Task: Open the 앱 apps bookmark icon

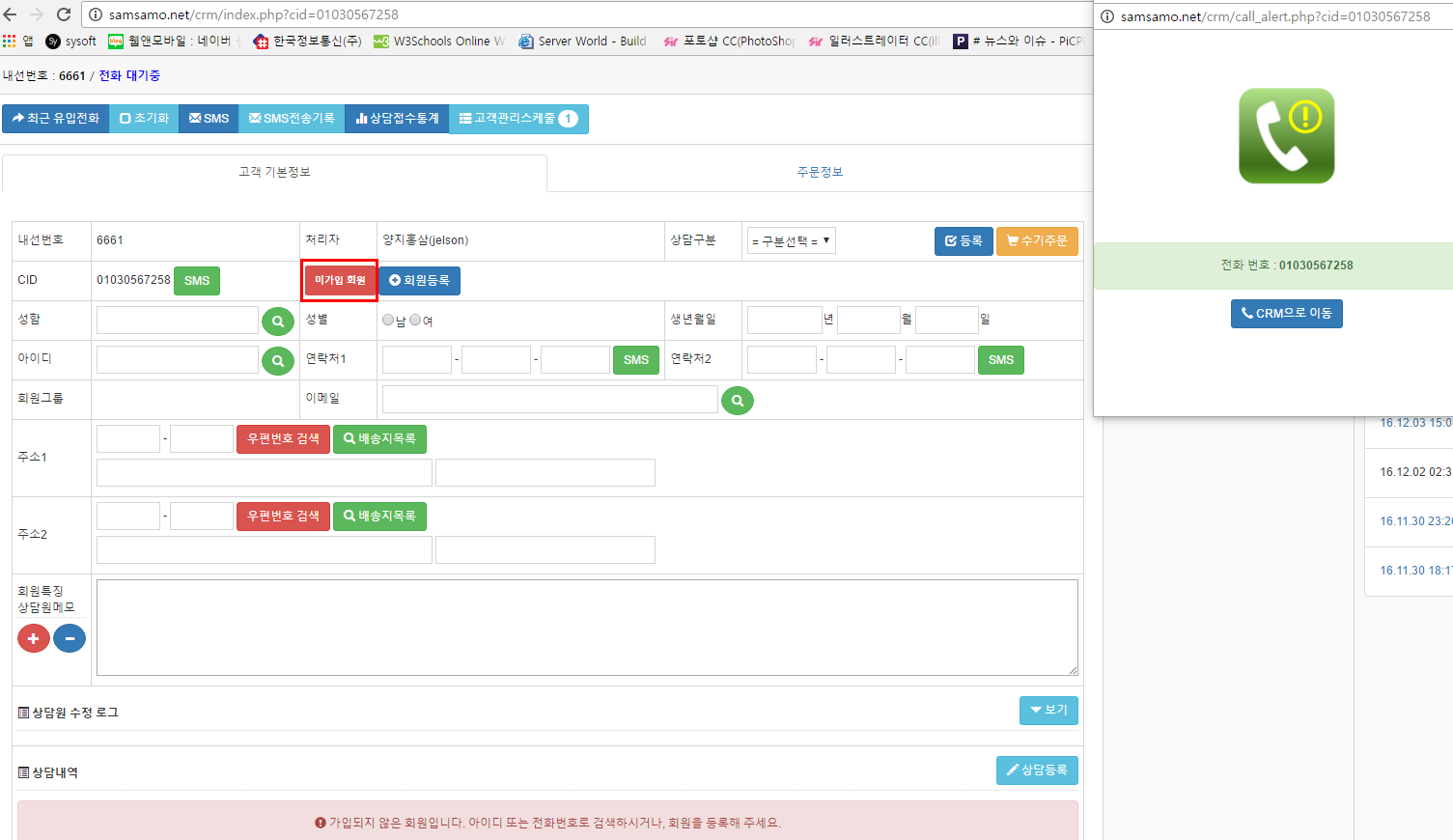Action: click(x=10, y=41)
